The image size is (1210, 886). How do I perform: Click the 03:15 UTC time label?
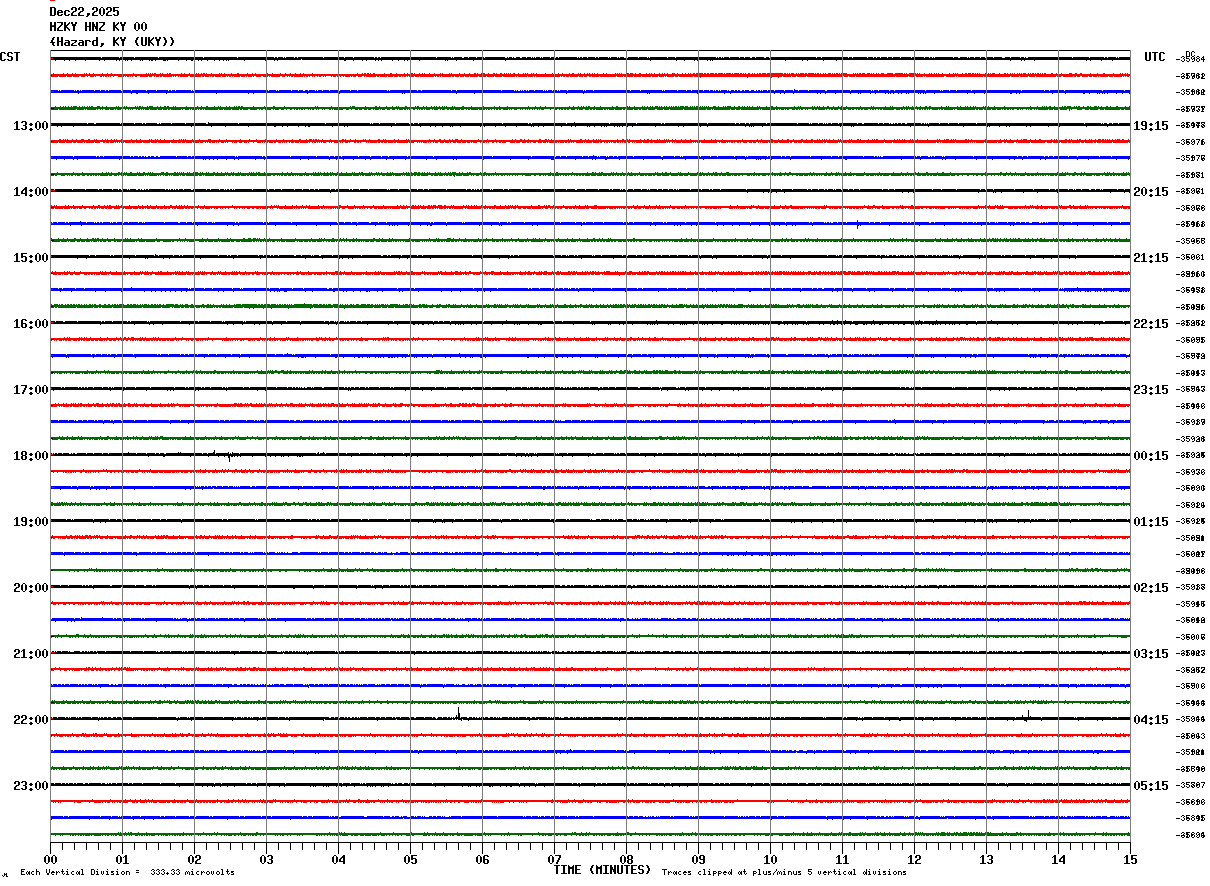(x=1150, y=654)
